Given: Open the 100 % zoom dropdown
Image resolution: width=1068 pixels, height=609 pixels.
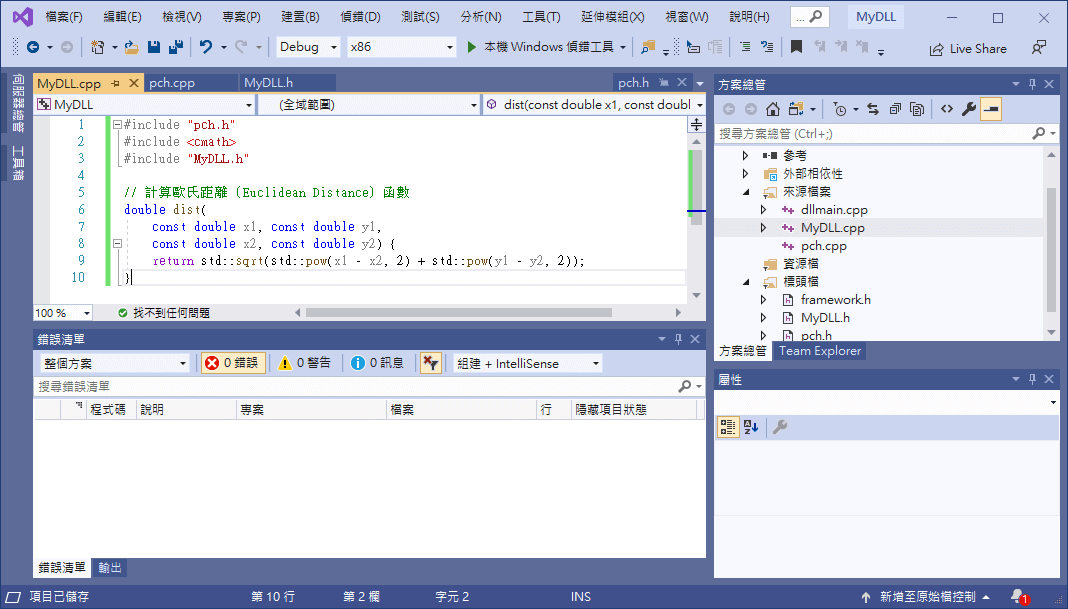Looking at the screenshot, I should coord(63,313).
